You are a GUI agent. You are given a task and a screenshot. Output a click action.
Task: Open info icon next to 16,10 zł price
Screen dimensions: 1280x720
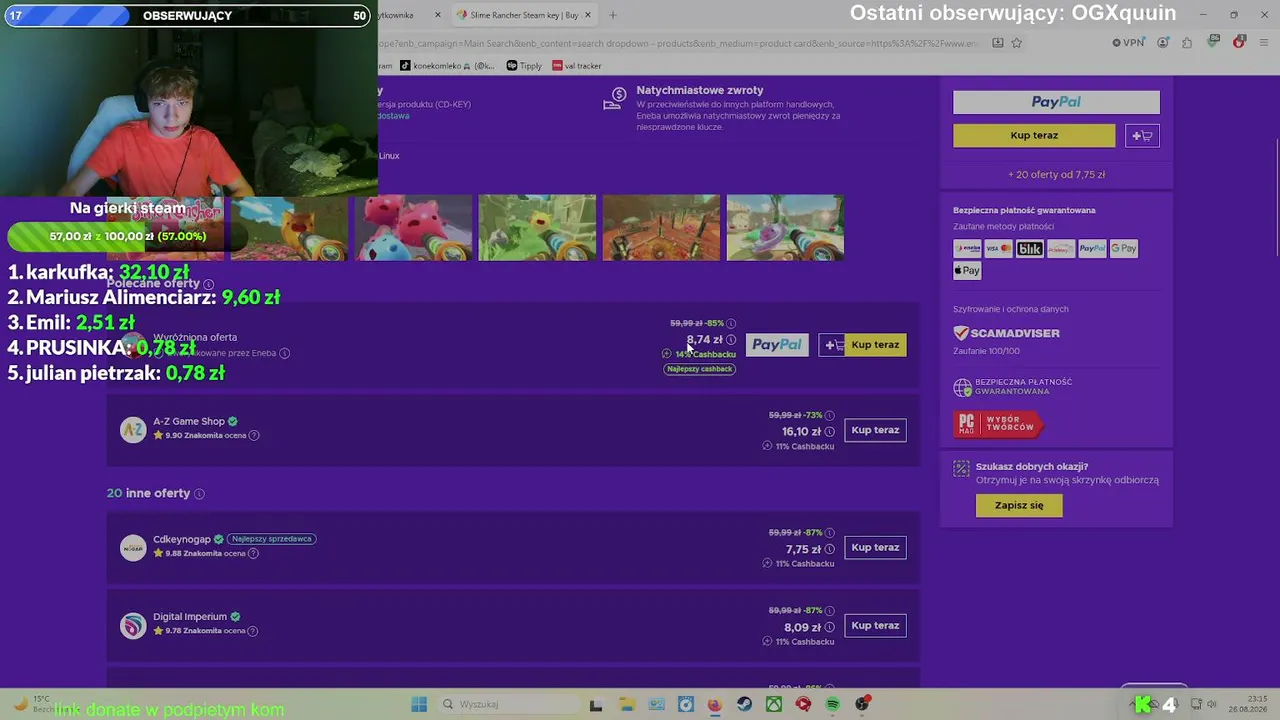(x=829, y=432)
